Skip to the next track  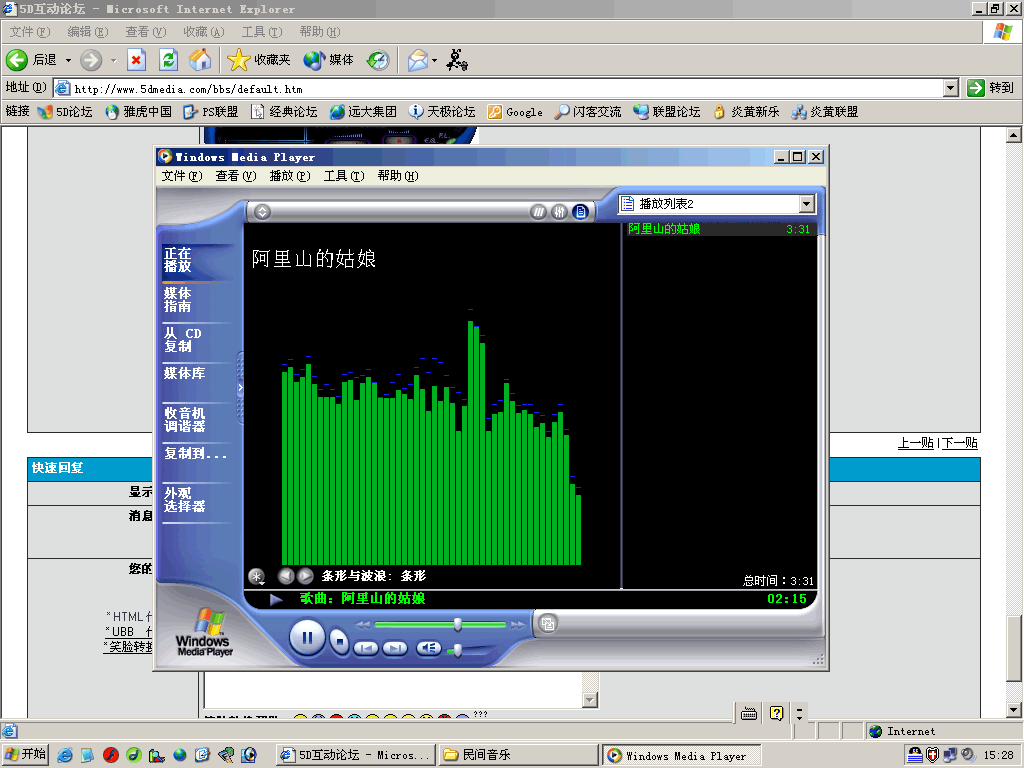(x=395, y=648)
